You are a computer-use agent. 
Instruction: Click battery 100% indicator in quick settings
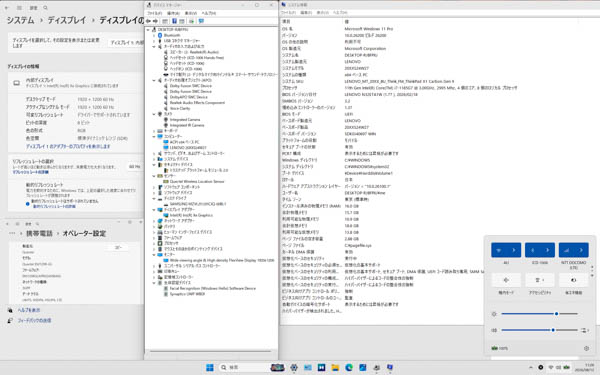499,348
